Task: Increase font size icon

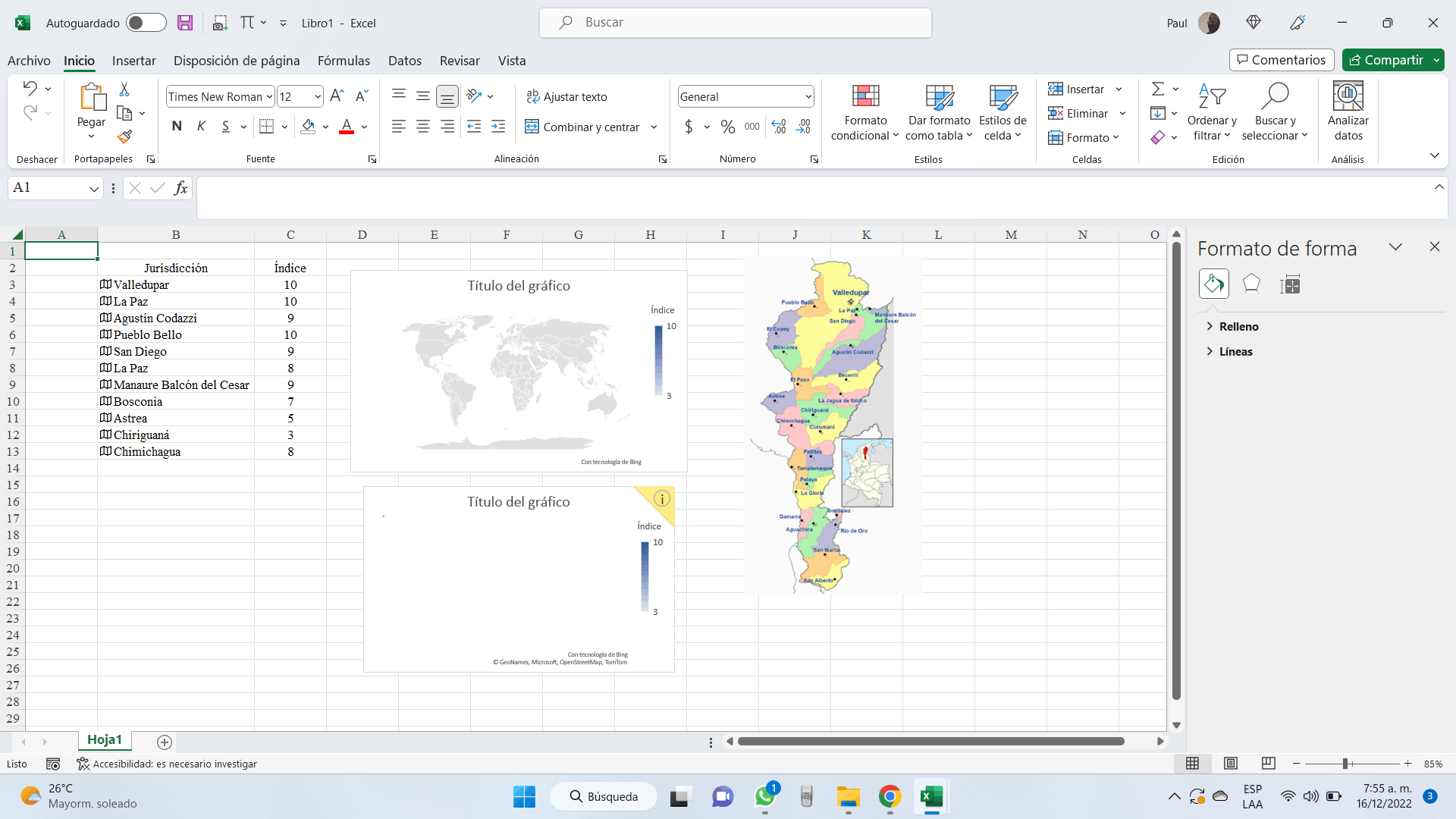Action: (337, 96)
